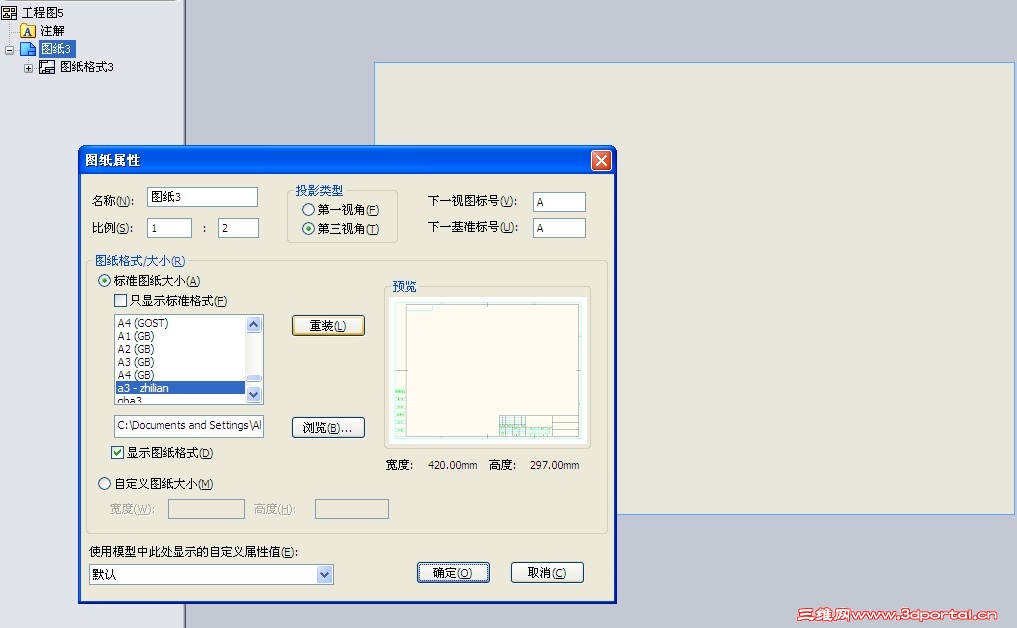The image size is (1017, 628).
Task: Select 自定义图纸大小 radio button
Action: (x=104, y=483)
